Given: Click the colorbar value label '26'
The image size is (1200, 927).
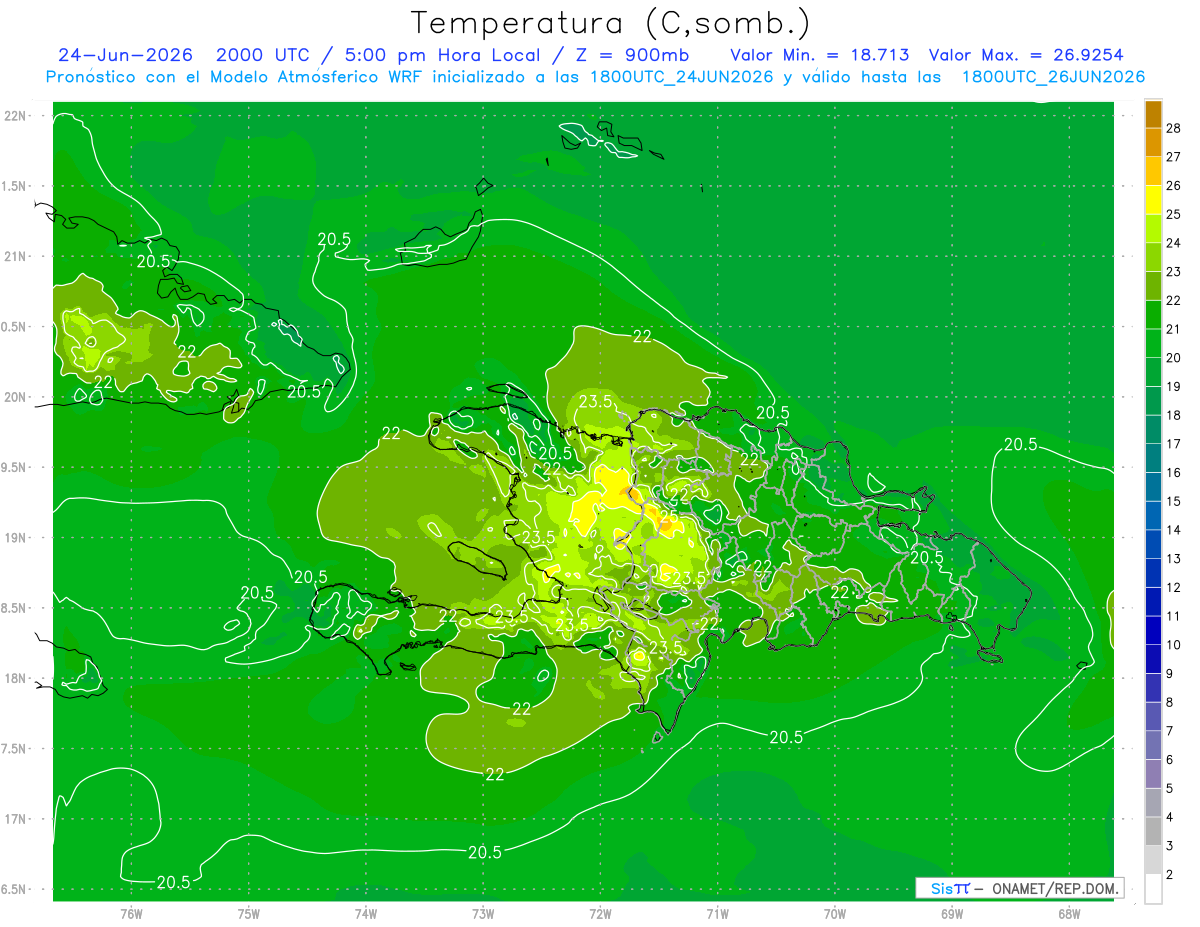Looking at the screenshot, I should (1173, 185).
